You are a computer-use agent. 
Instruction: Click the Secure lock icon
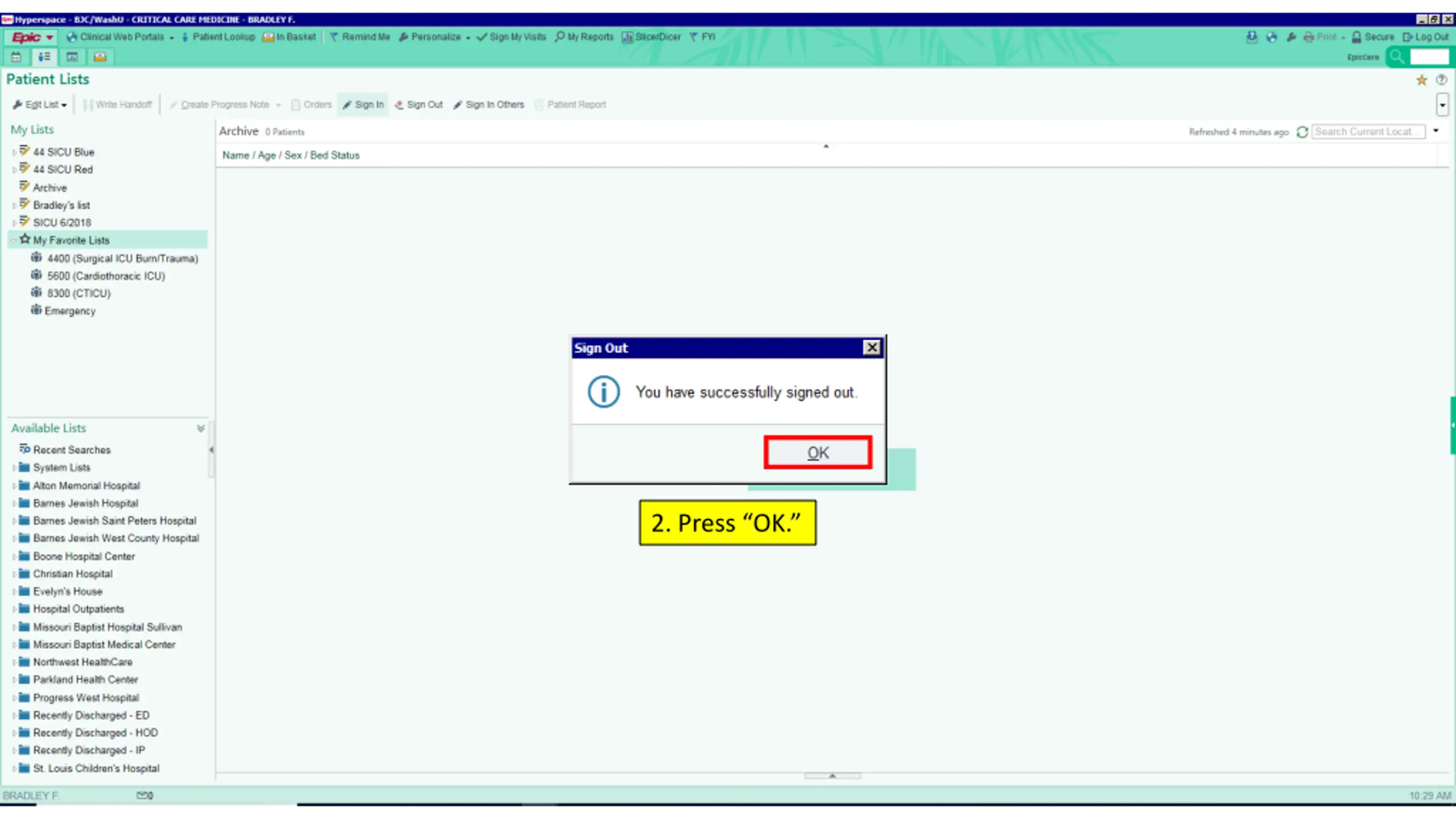(x=1356, y=38)
